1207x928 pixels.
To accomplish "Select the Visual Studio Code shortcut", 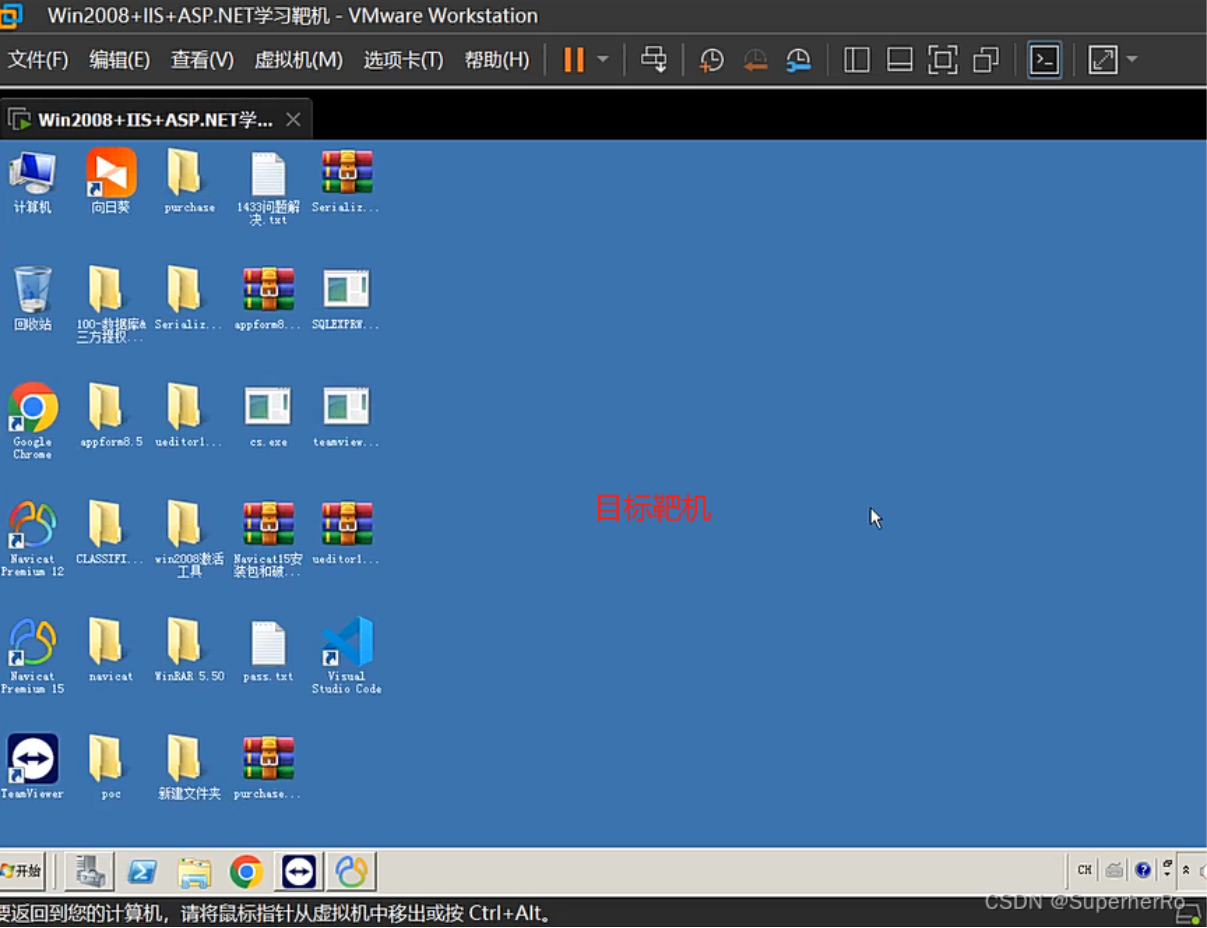I will [x=346, y=655].
